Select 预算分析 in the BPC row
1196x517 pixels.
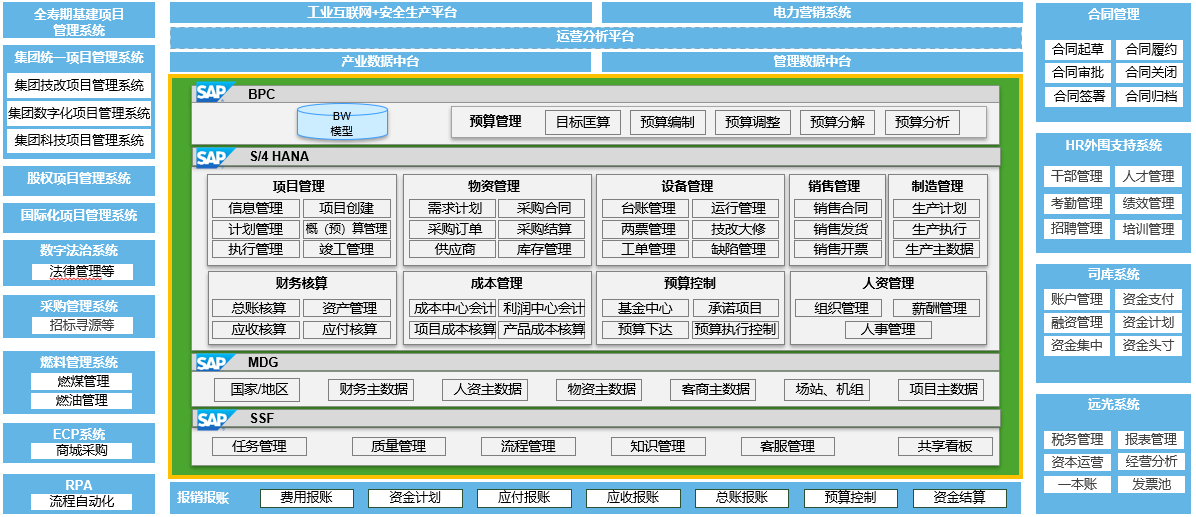tap(922, 122)
